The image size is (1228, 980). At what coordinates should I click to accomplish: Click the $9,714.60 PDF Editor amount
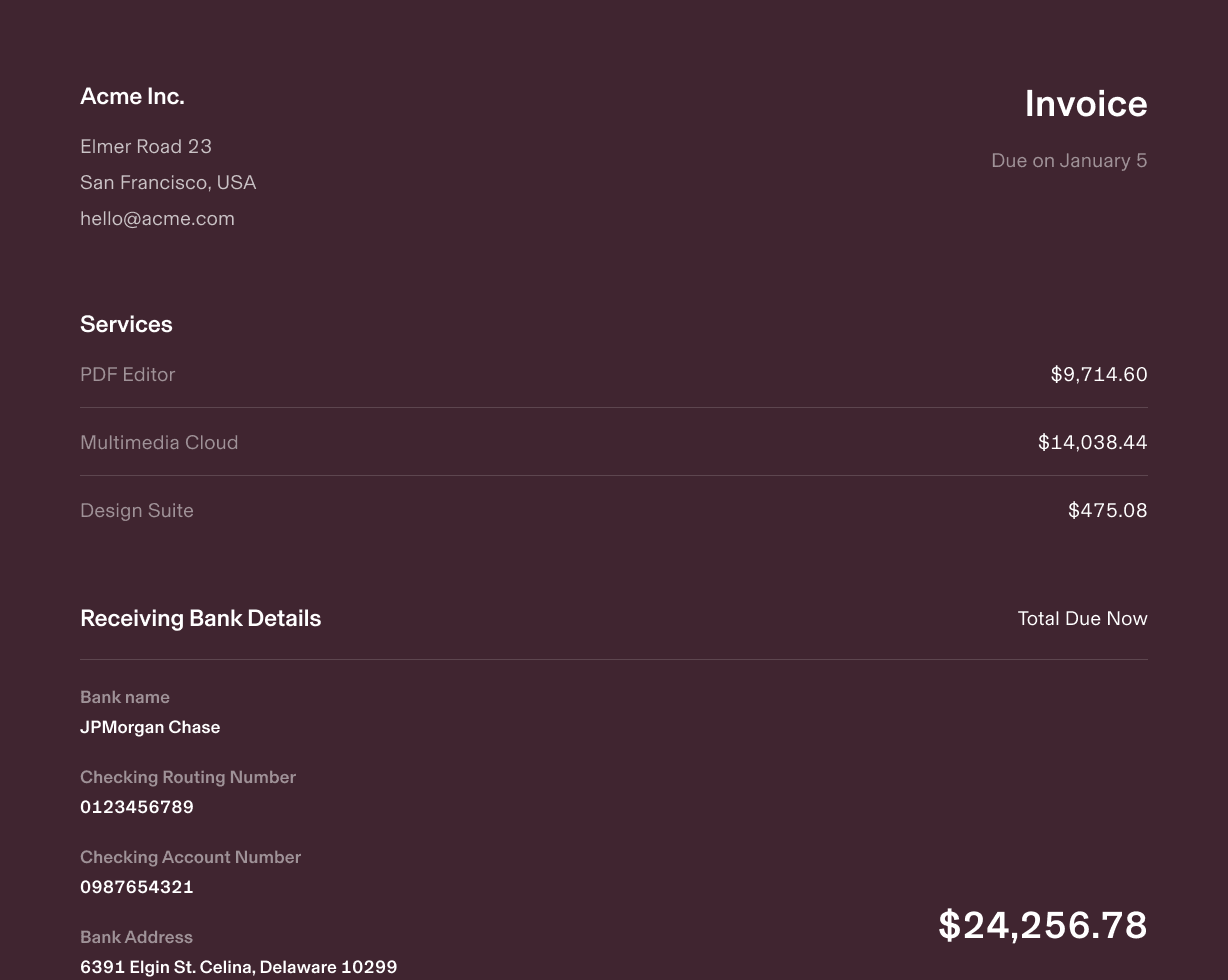coord(1098,375)
